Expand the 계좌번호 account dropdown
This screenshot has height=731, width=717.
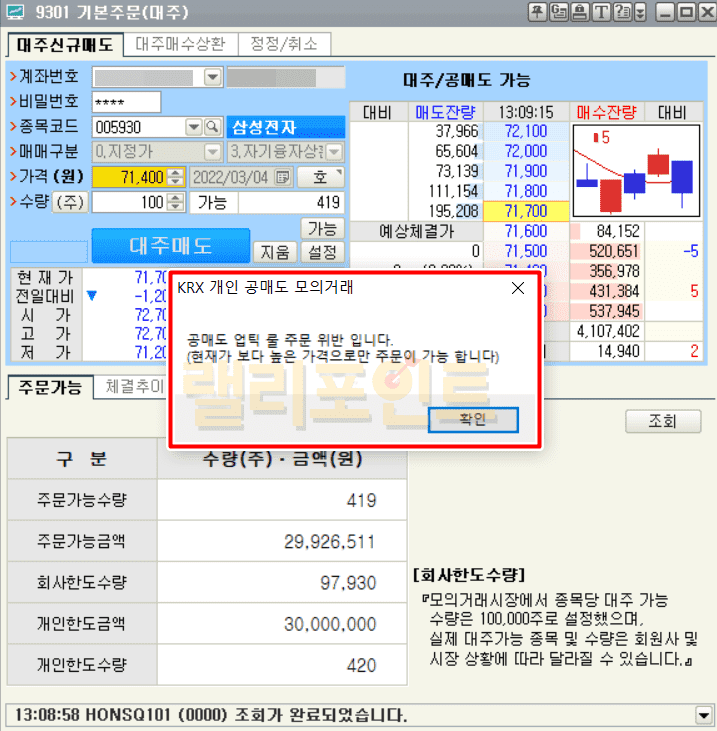point(212,77)
